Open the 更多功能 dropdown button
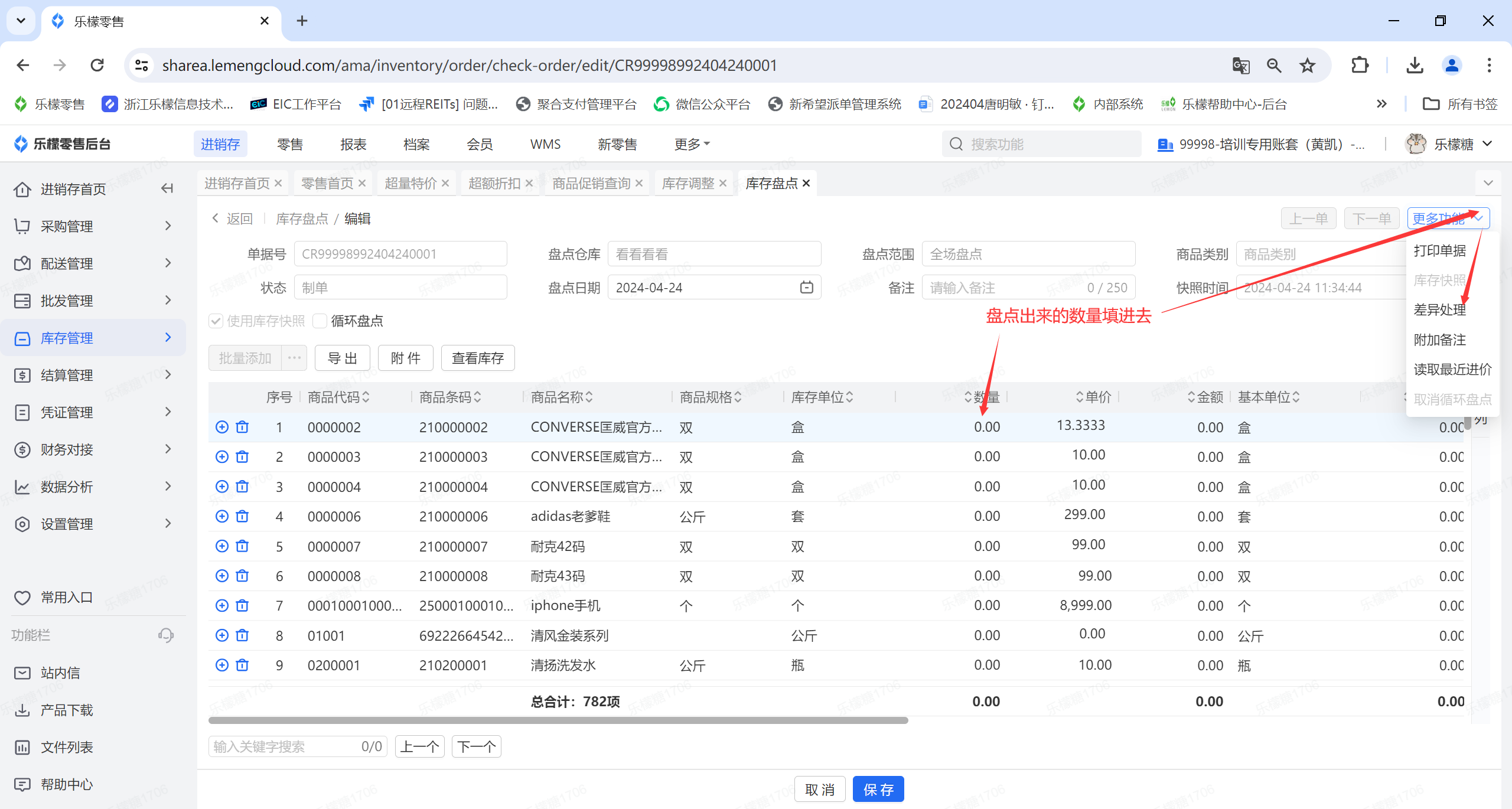 (1448, 218)
